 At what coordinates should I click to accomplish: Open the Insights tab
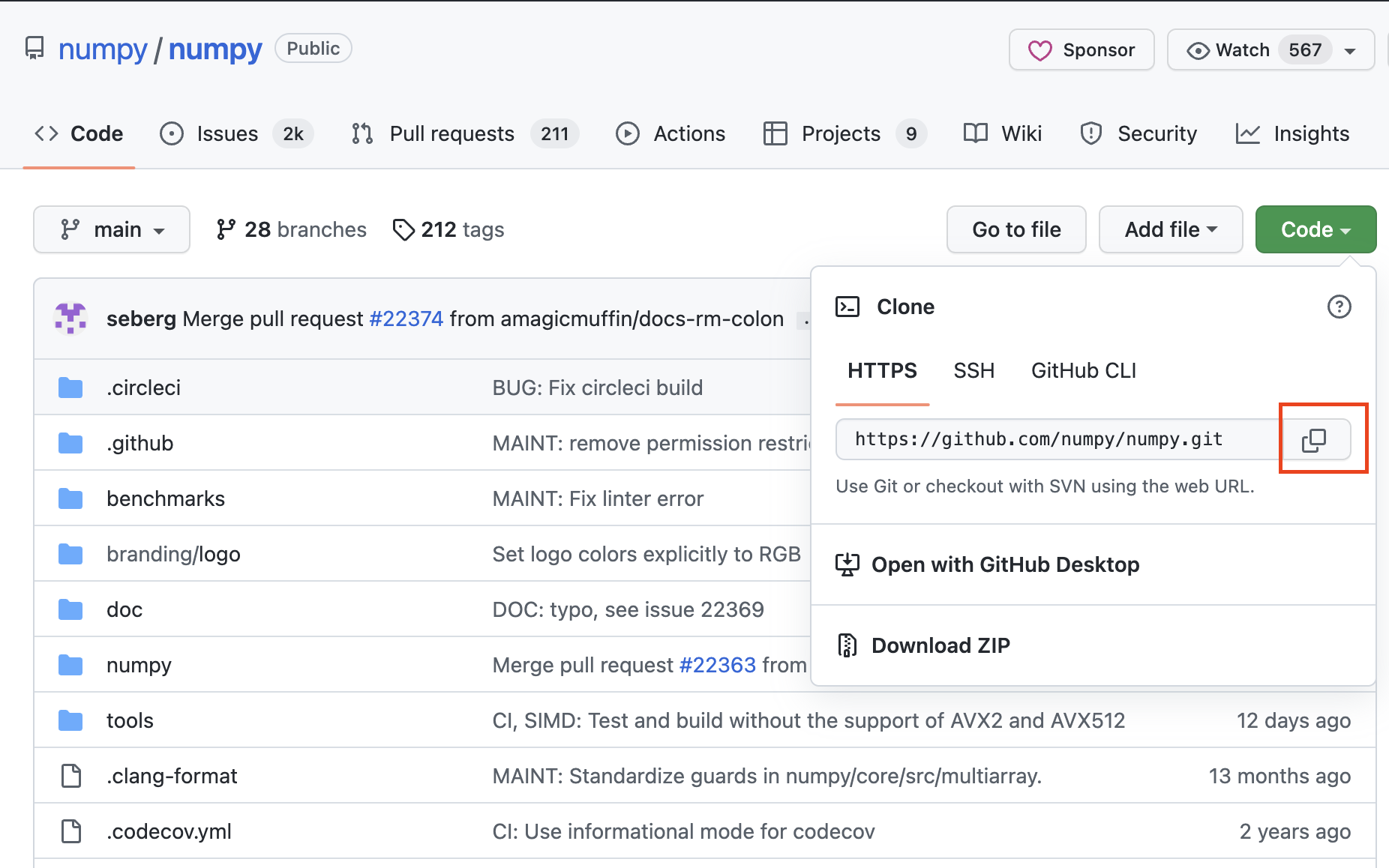point(1292,133)
